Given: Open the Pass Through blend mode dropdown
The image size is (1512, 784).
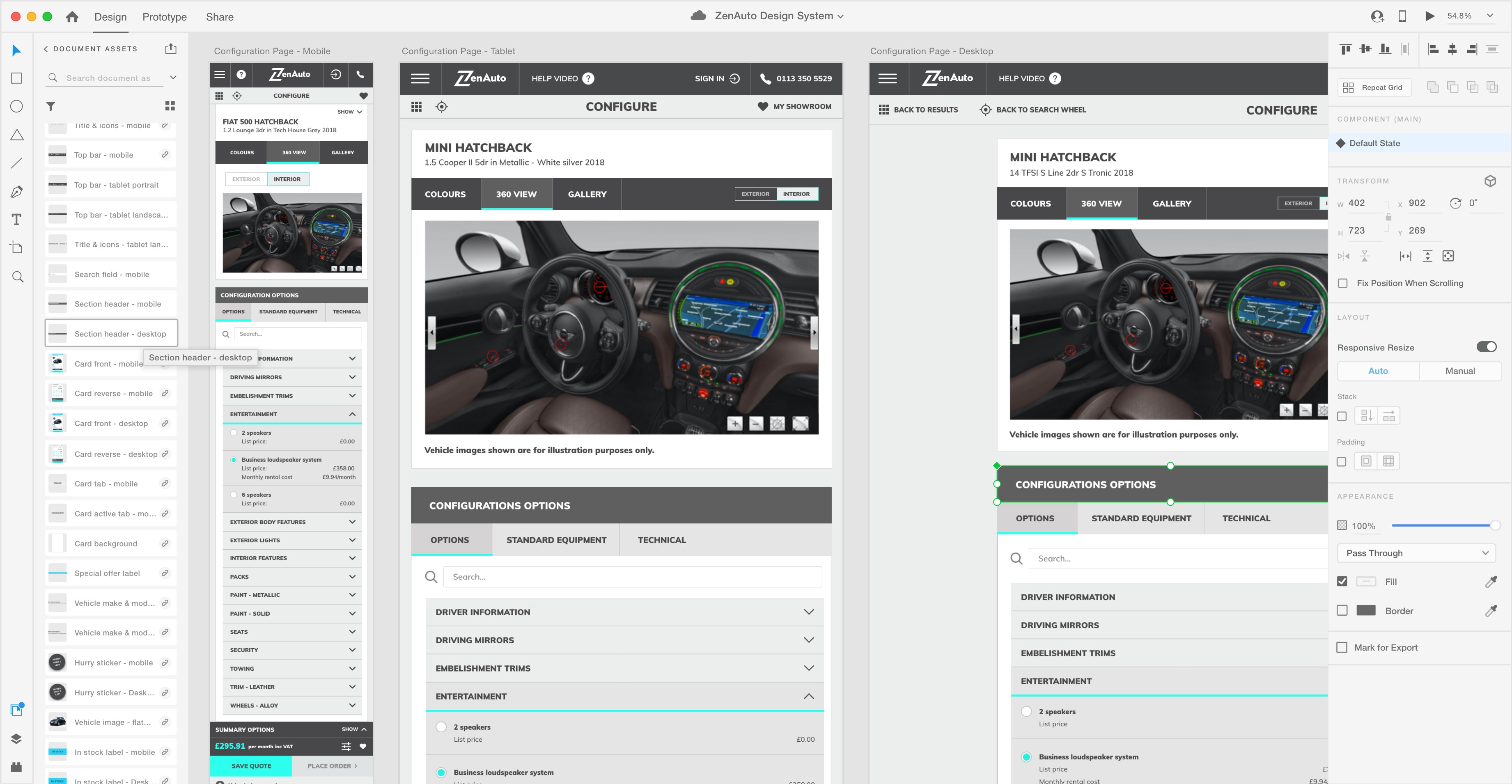Looking at the screenshot, I should click(1416, 553).
